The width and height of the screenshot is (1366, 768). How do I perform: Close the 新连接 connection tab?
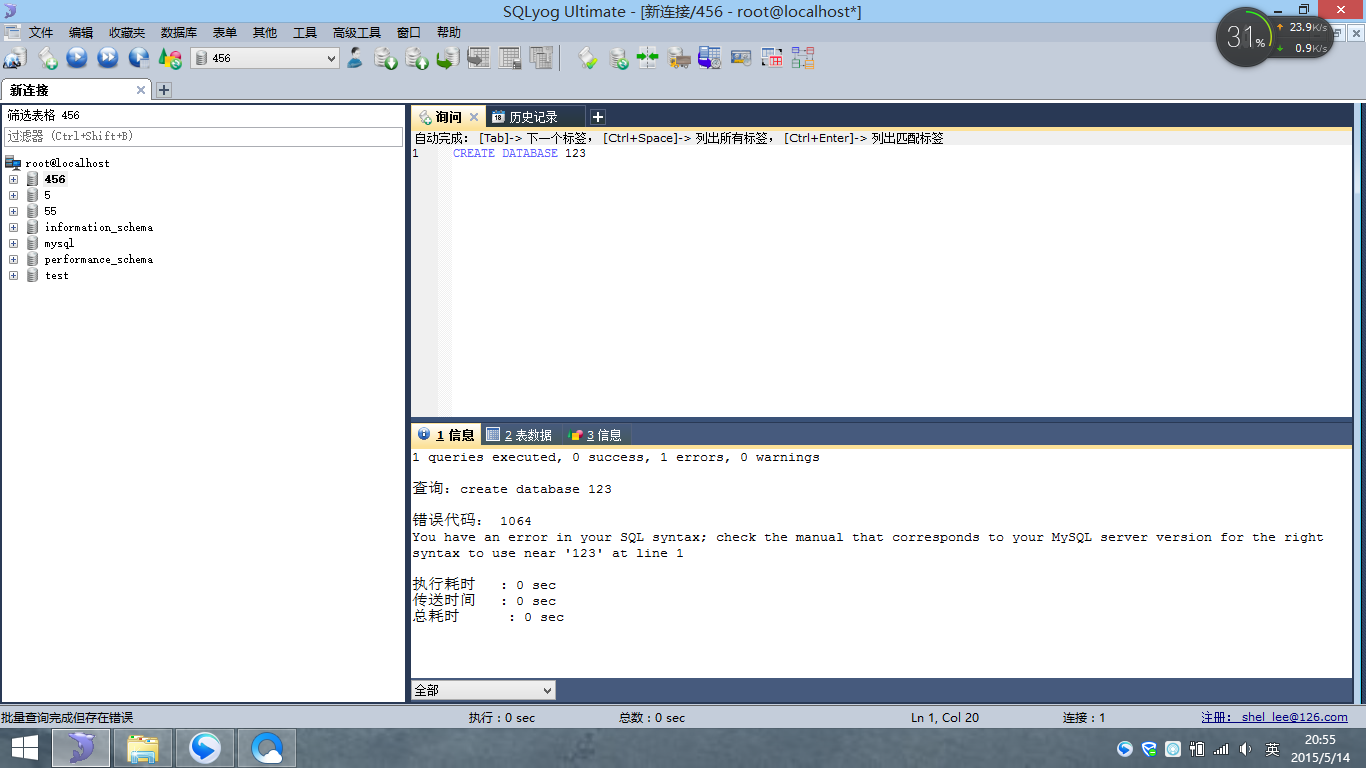[x=141, y=90]
